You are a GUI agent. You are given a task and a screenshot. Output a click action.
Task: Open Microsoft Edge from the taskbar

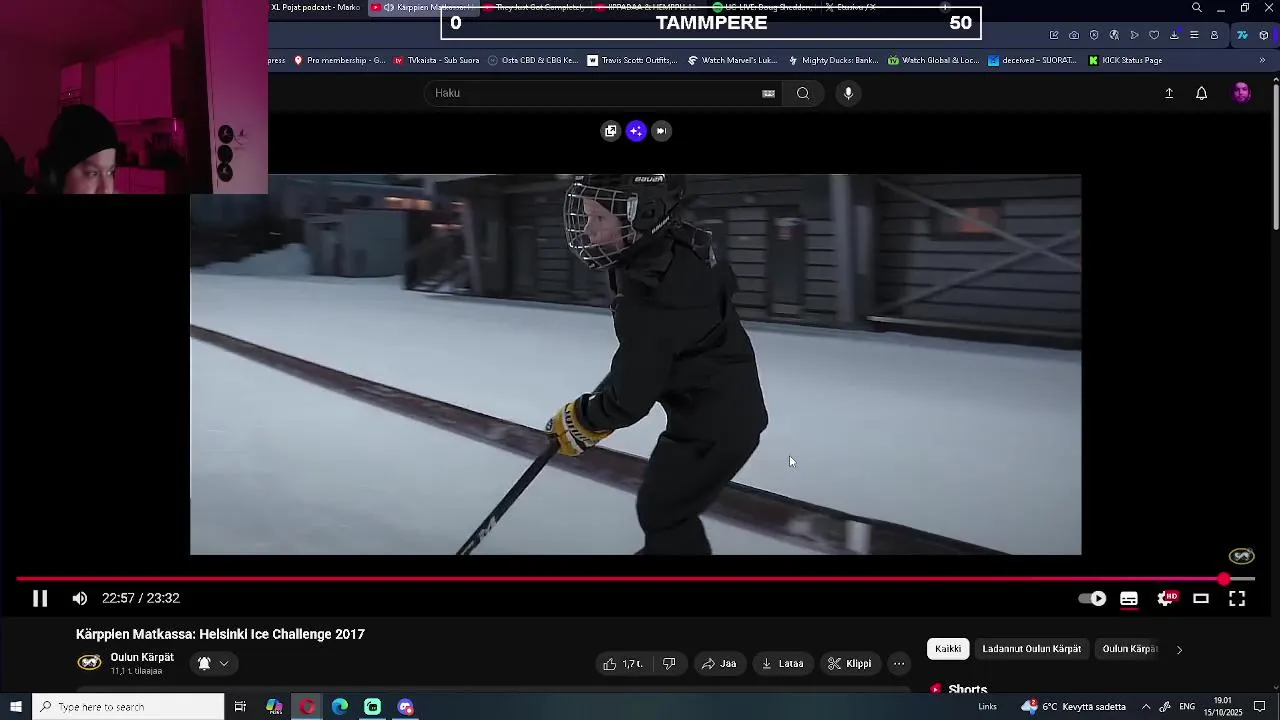[x=340, y=707]
